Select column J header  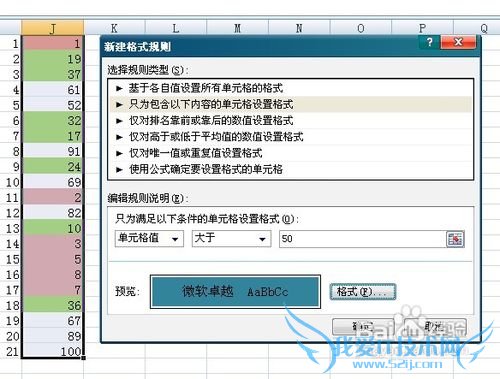(x=53, y=28)
